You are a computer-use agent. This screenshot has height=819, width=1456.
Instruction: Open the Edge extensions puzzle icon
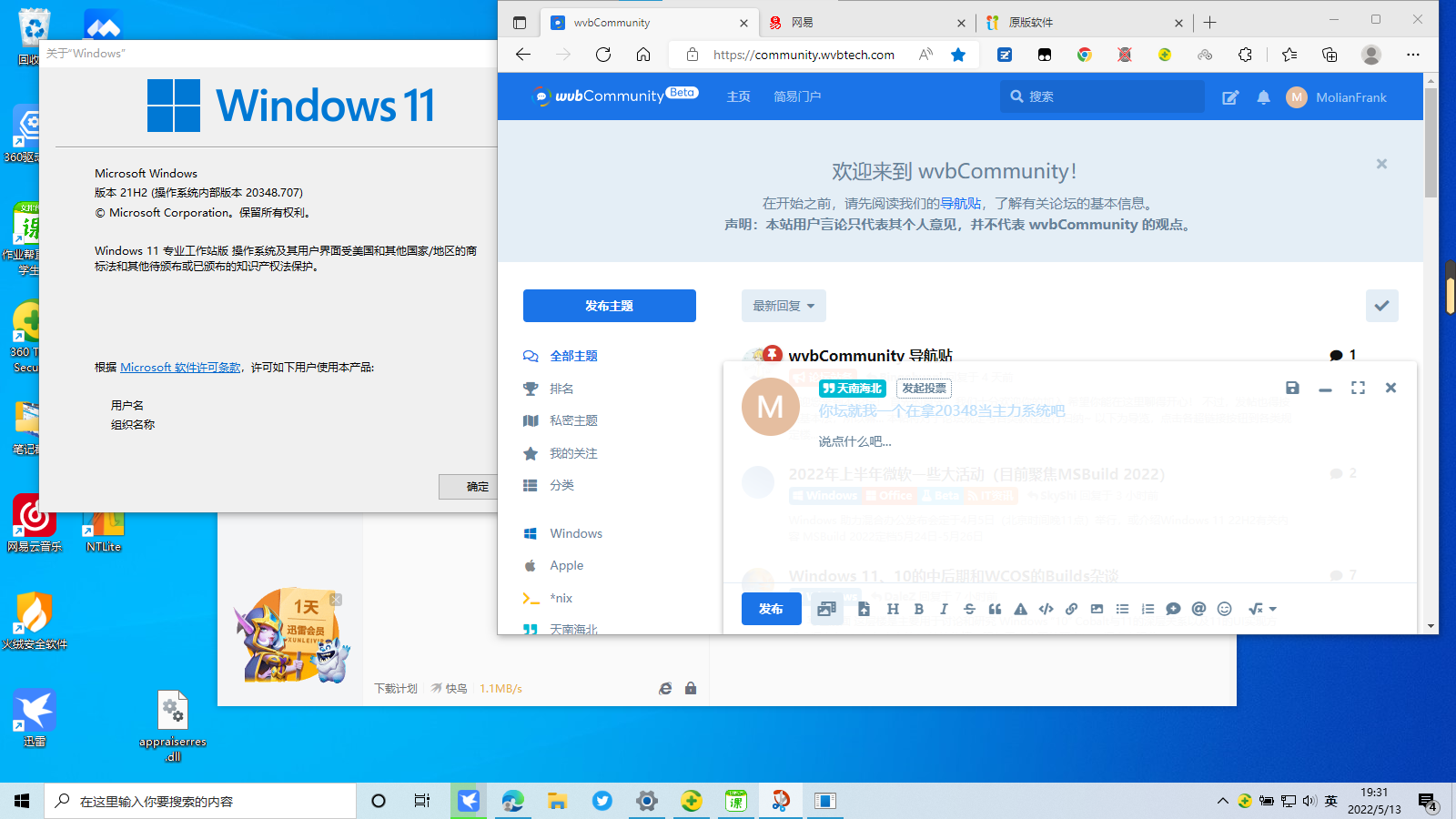(1245, 55)
